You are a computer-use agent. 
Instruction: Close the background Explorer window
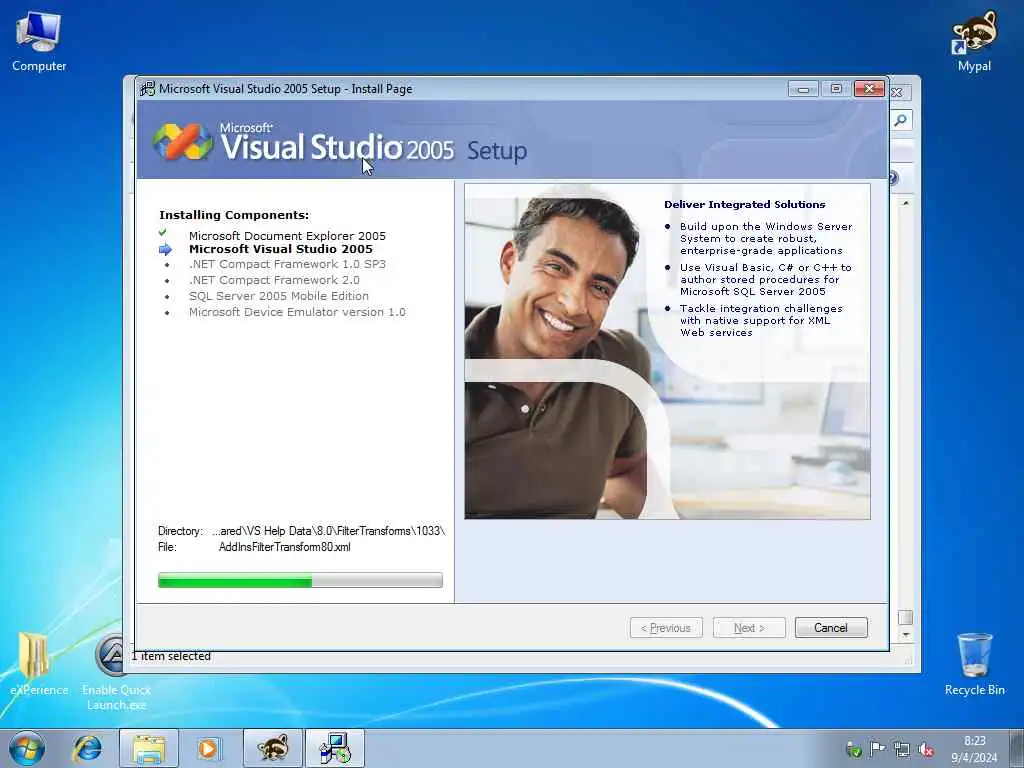coord(897,93)
